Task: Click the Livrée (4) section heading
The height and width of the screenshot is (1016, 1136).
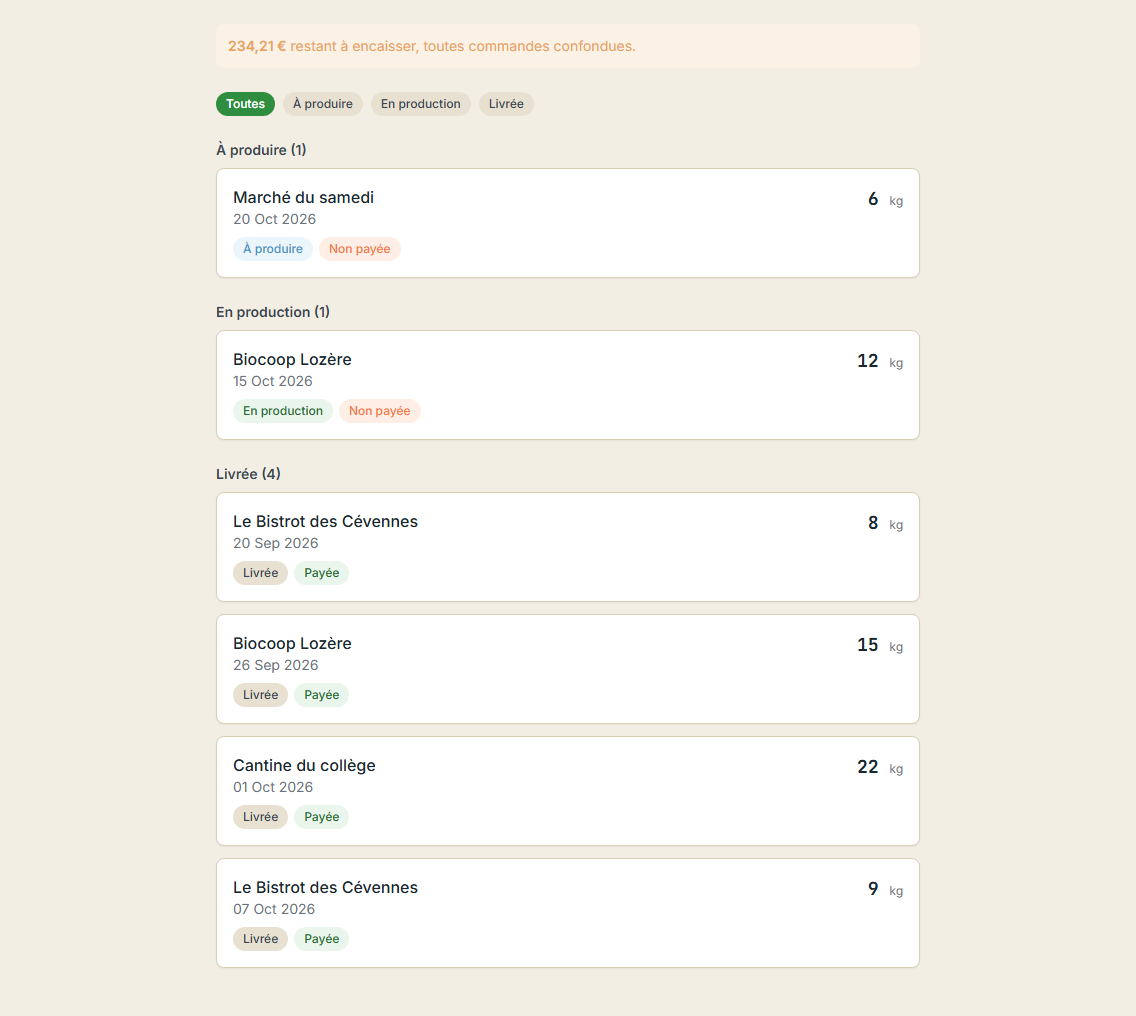Action: (248, 474)
